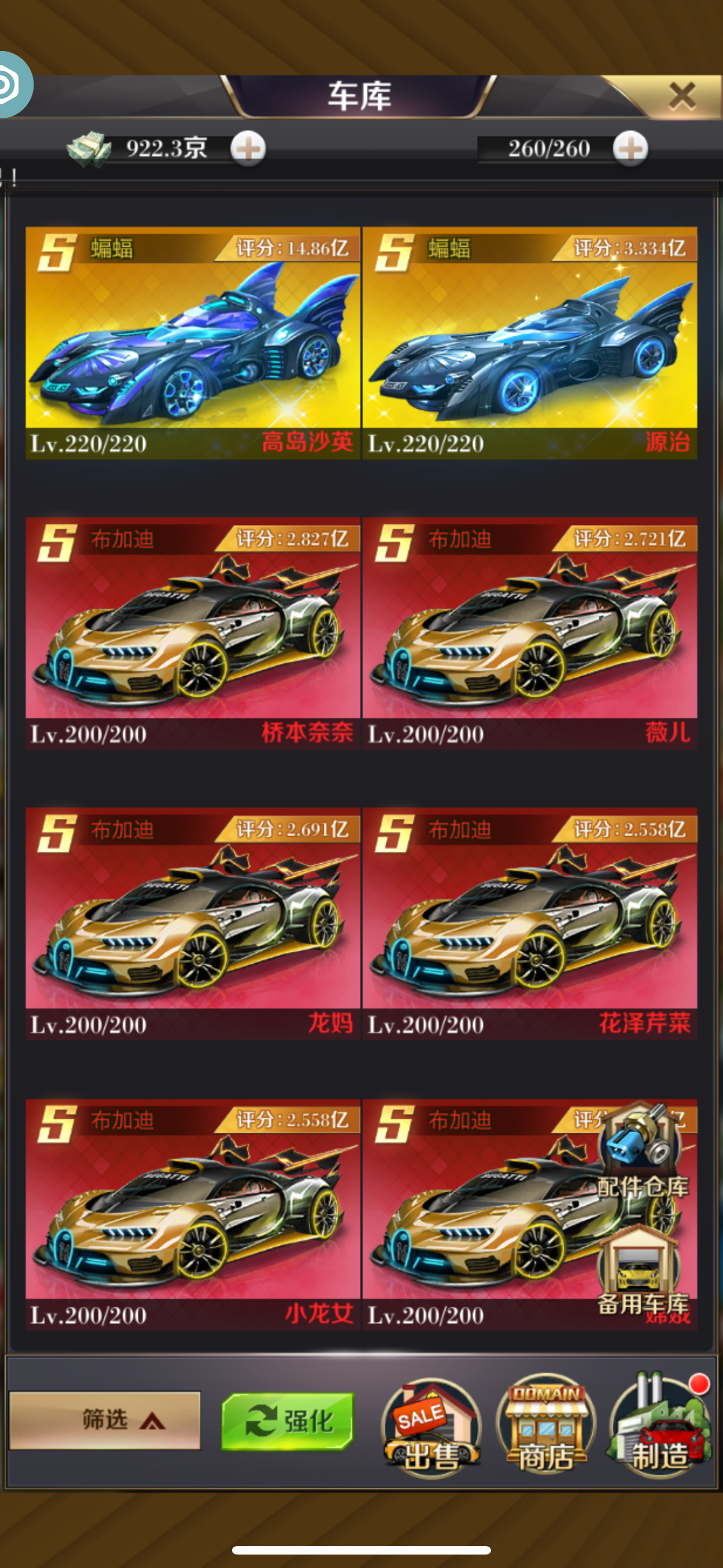The width and height of the screenshot is (723, 1568).
Task: Select the 布加迪 car assigned to 小龙女
Action: click(x=193, y=1214)
